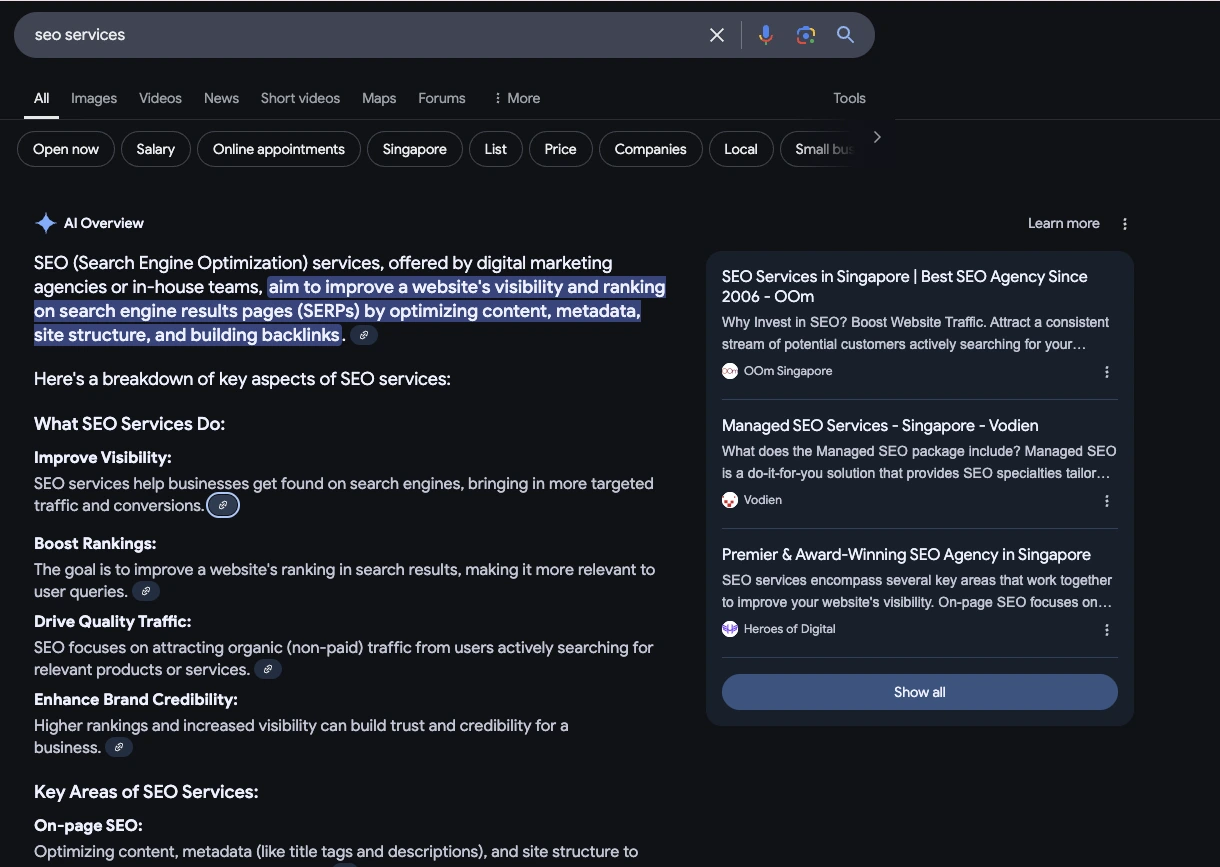1220x867 pixels.
Task: Go to the Maps tab
Action: (x=379, y=98)
